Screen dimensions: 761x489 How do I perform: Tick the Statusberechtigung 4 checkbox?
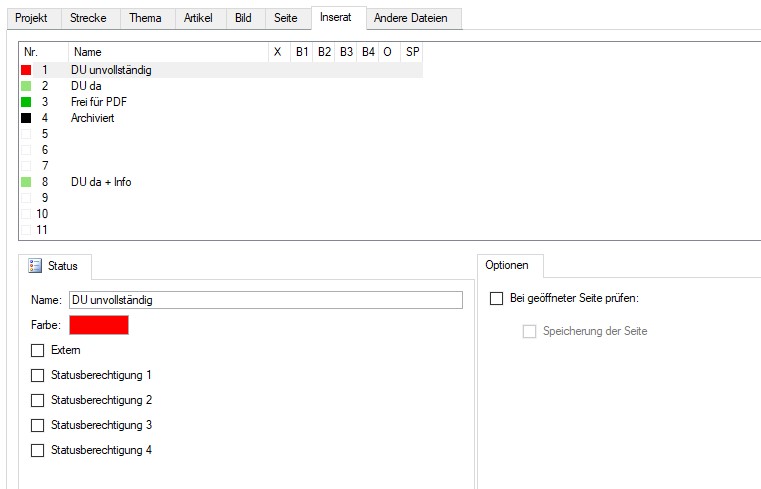(38, 450)
